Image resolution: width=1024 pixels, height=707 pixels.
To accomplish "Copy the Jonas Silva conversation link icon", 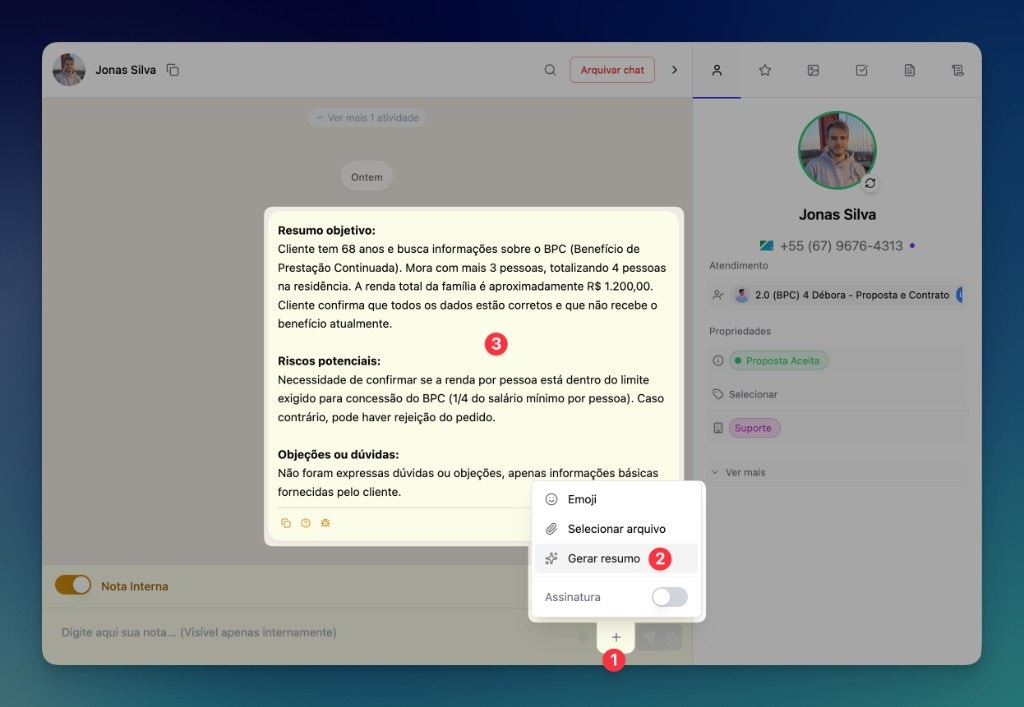I will [172, 70].
